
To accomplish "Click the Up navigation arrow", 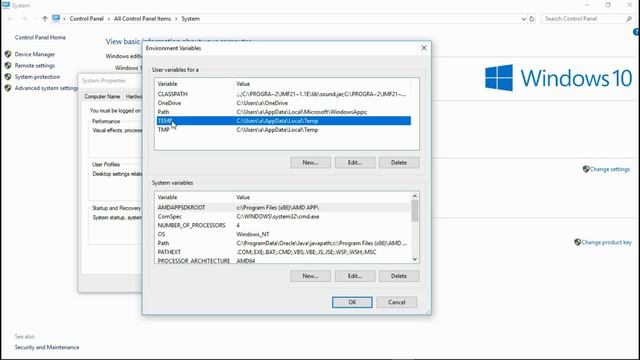I will pyautogui.click(x=44, y=19).
